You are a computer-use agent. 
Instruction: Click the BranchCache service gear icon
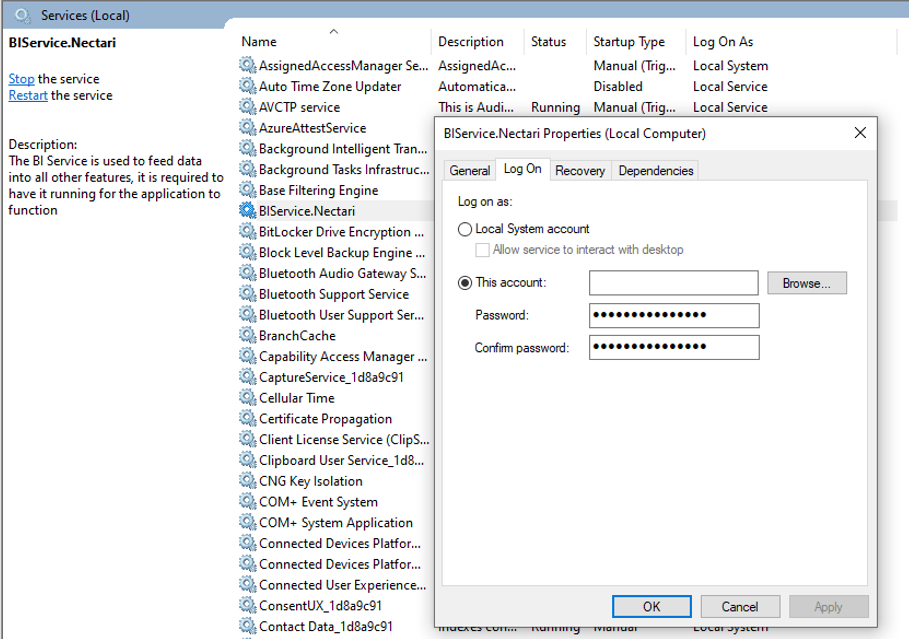click(247, 336)
